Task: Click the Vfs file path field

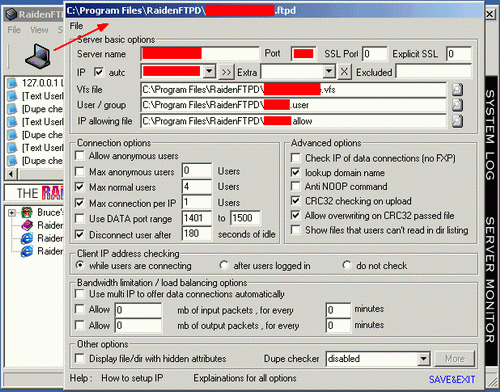Action: click(293, 89)
